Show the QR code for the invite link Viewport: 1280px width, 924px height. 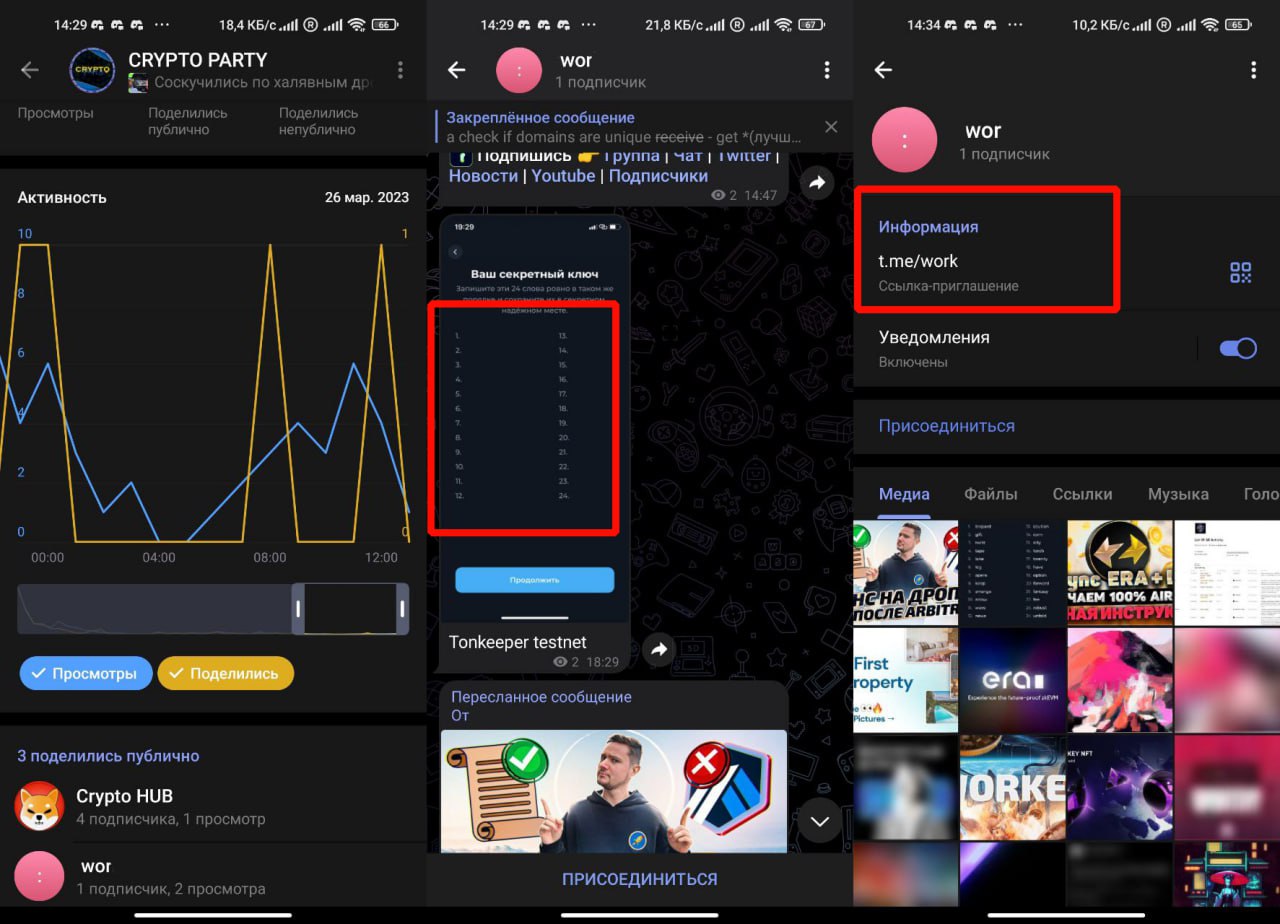[1241, 272]
